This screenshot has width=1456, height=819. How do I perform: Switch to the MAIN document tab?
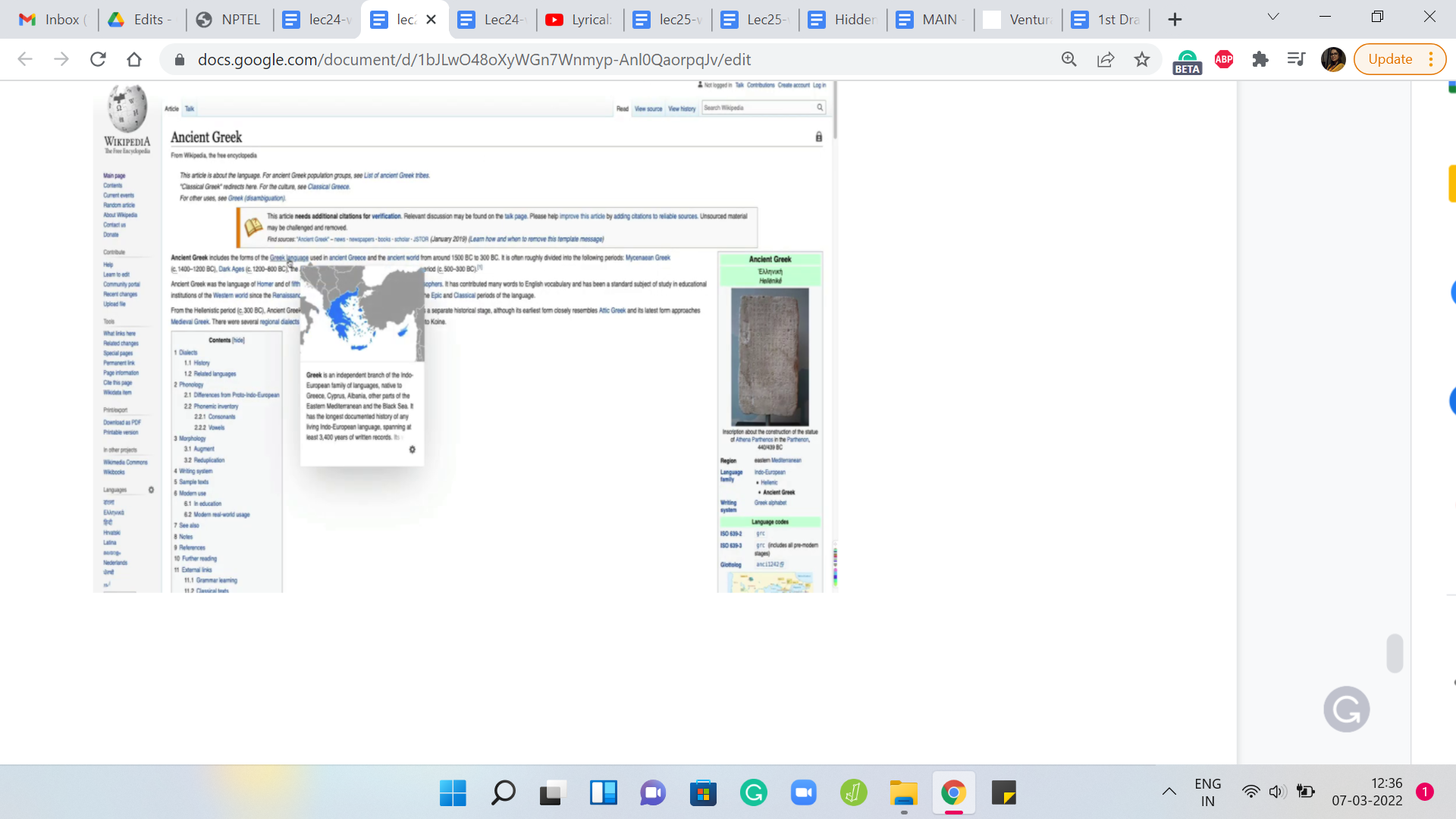930,20
